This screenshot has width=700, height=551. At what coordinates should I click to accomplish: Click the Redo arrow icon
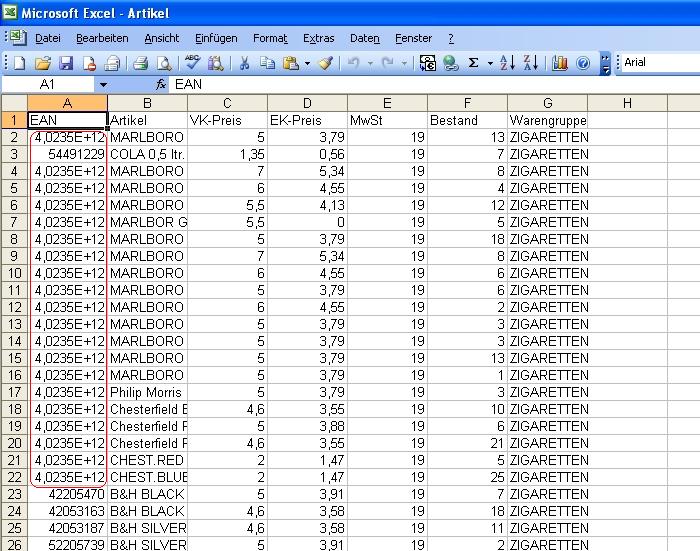coord(387,63)
